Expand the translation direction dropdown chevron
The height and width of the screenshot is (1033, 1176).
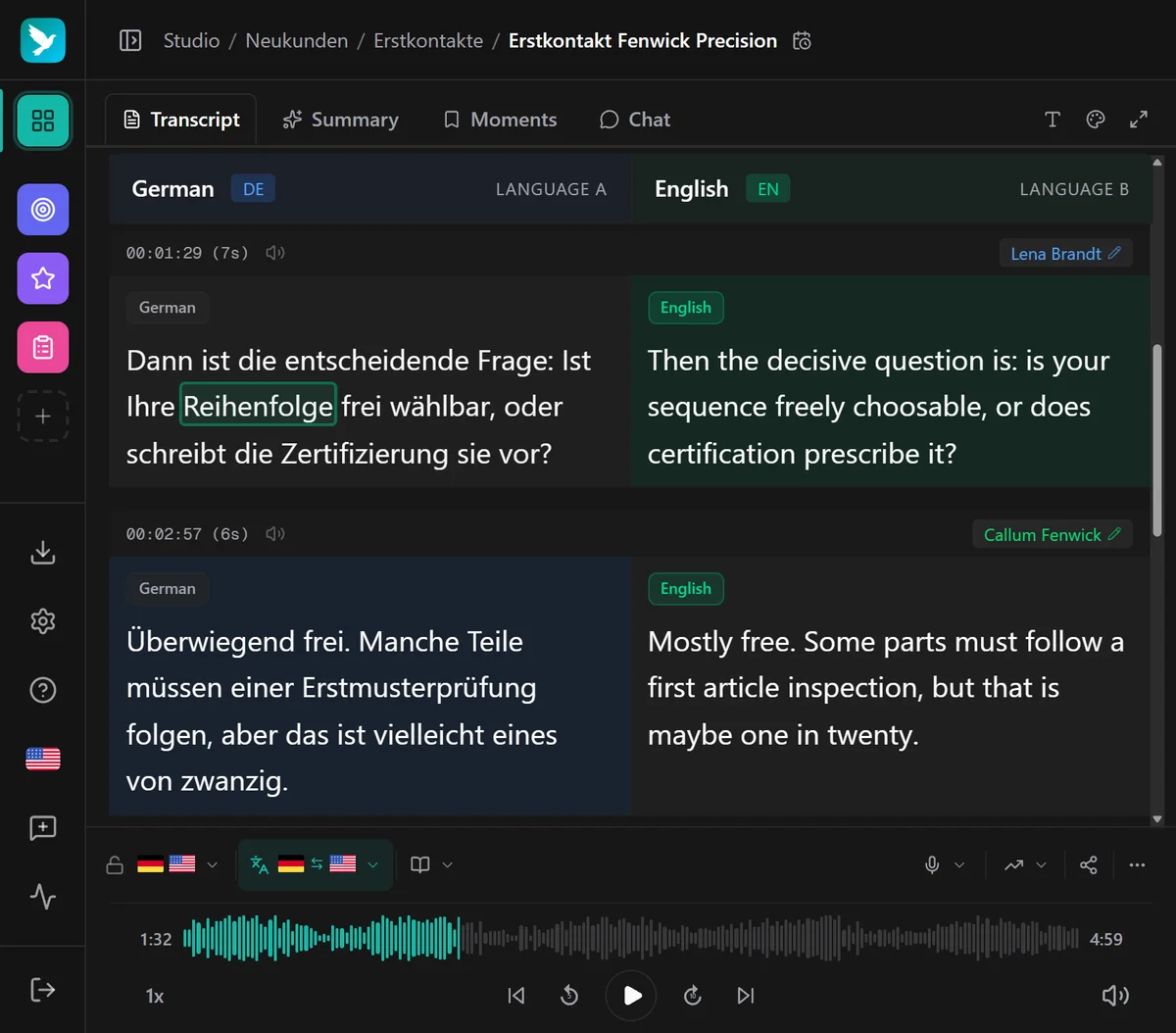372,864
